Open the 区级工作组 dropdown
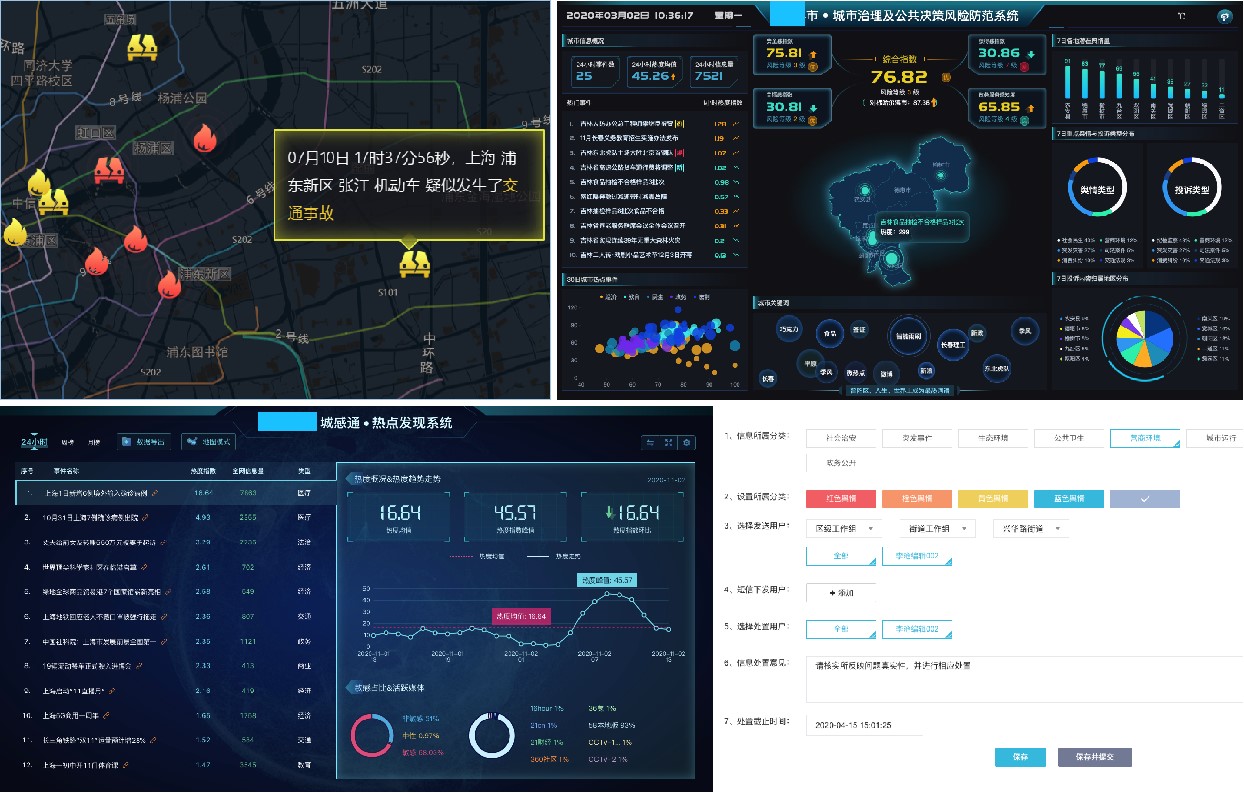 tap(845, 528)
